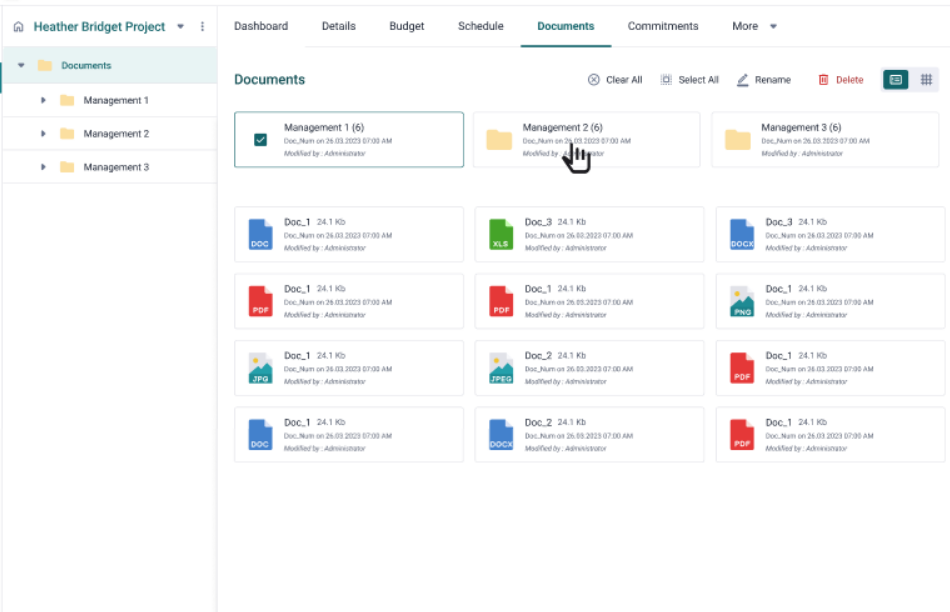The width and height of the screenshot is (950, 612).
Task: Open the More tab dropdown
Action: tap(754, 26)
